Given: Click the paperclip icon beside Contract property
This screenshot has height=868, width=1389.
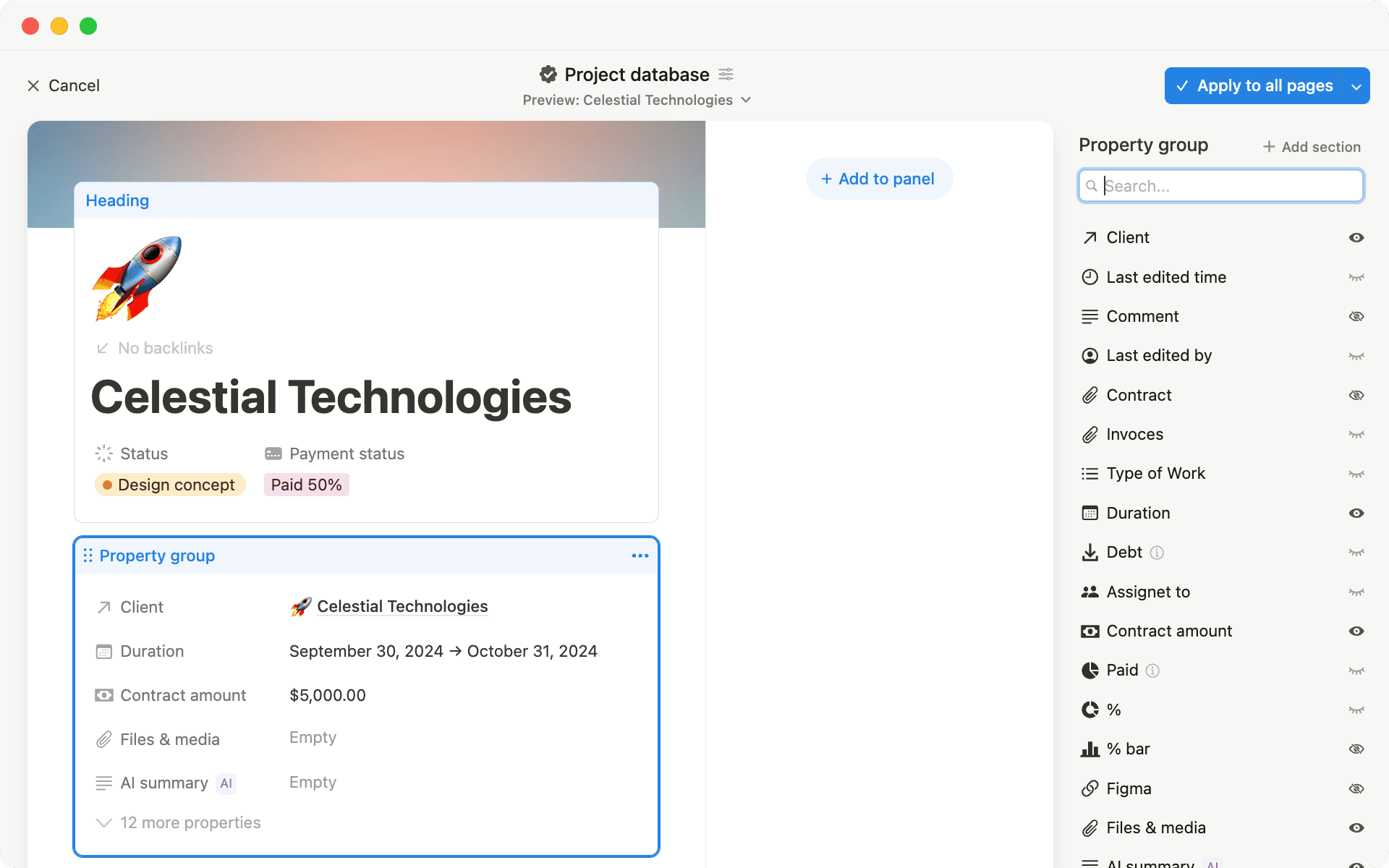Looking at the screenshot, I should point(1090,395).
